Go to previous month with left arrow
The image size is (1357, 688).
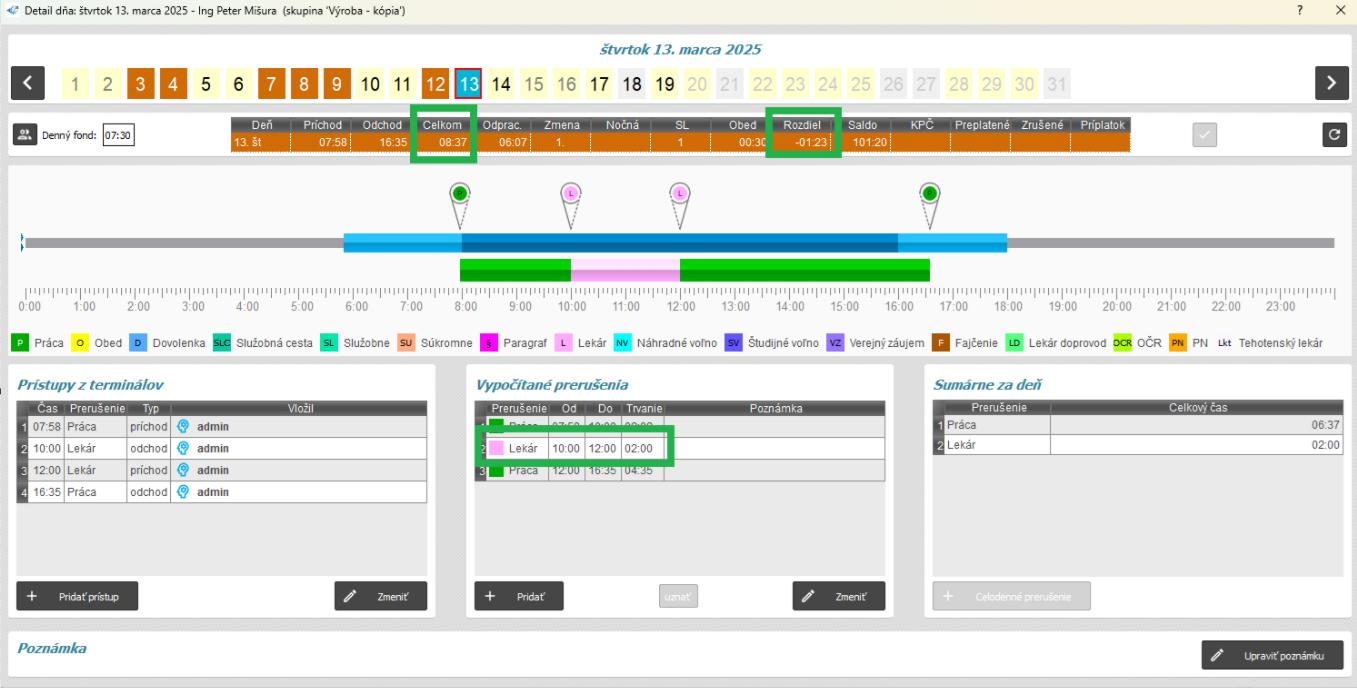click(29, 82)
